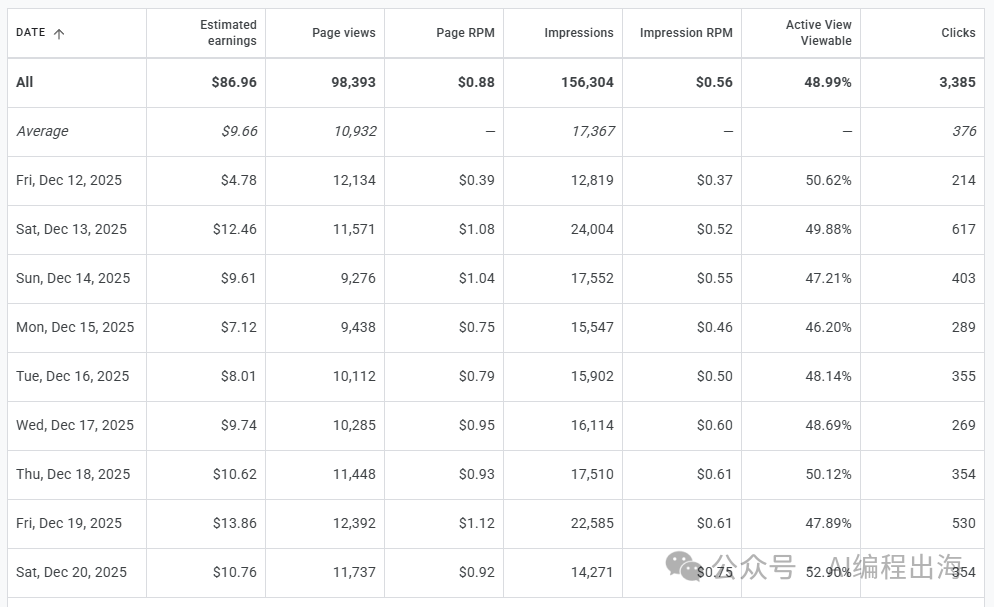Select earnings $7.12 for Dec 15
This screenshot has height=607, width=994.
pos(238,328)
